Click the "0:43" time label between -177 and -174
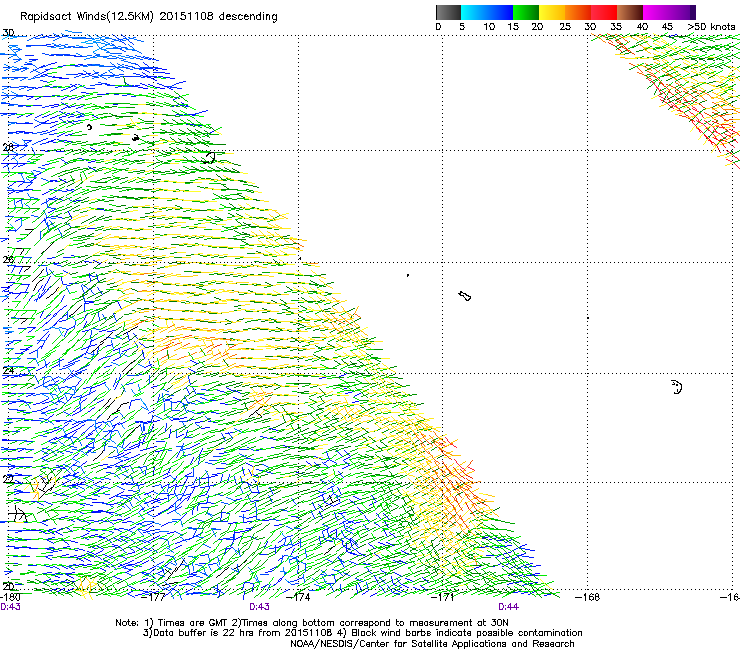740x650 pixels. tap(259, 607)
